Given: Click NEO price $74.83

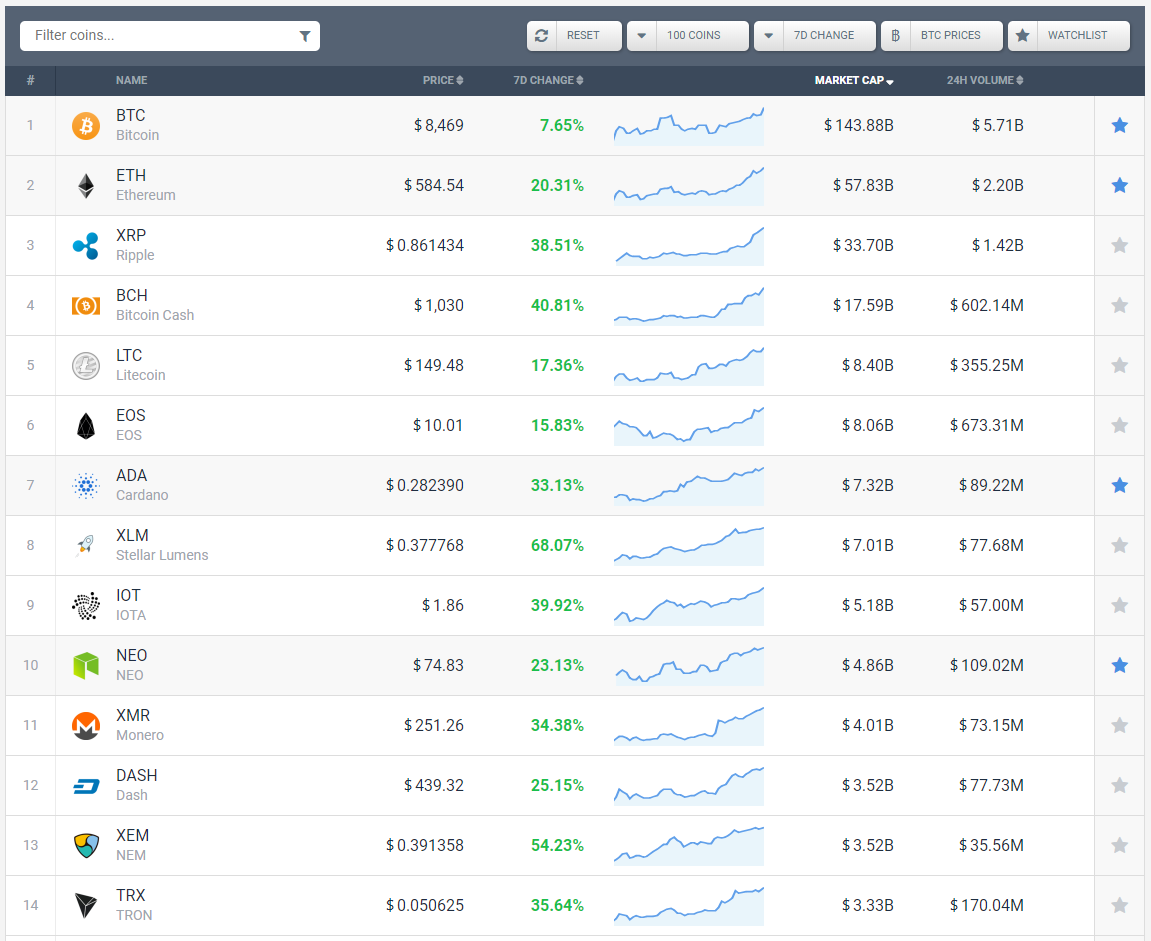Looking at the screenshot, I should click(438, 666).
